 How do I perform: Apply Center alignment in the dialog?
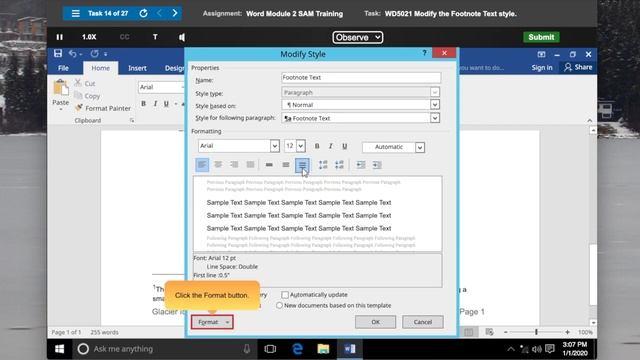(218, 165)
